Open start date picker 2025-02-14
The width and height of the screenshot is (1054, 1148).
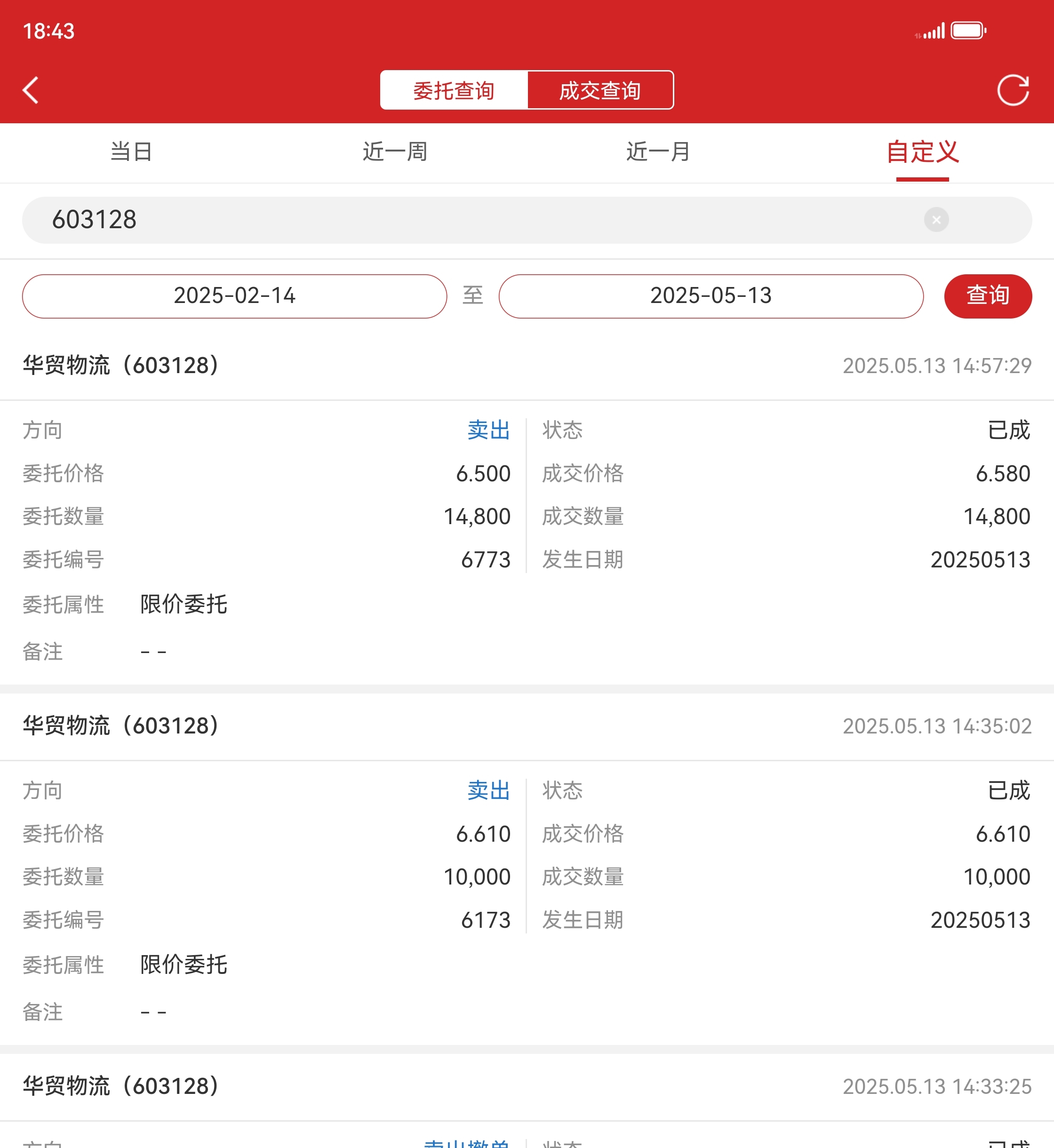[x=234, y=296]
